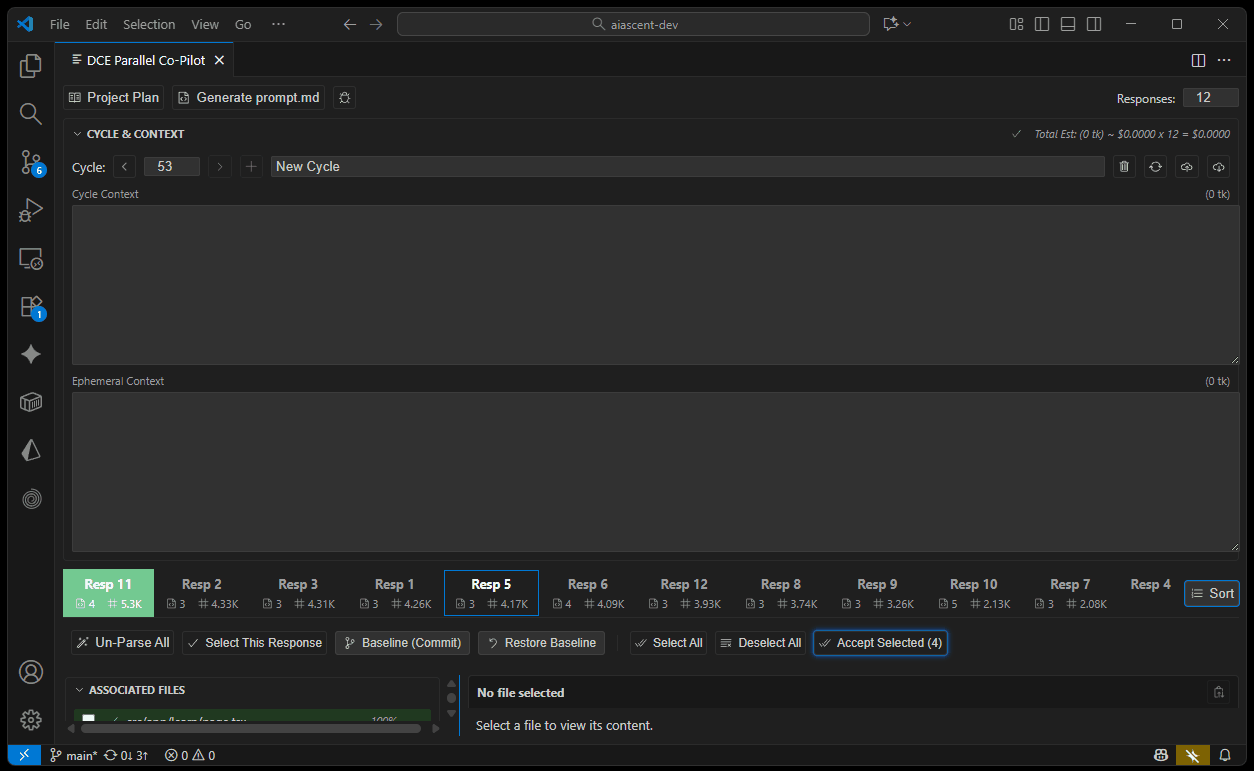The image size is (1254, 771).
Task: Click the bug icon next to Generate prompt.md
Action: click(344, 97)
